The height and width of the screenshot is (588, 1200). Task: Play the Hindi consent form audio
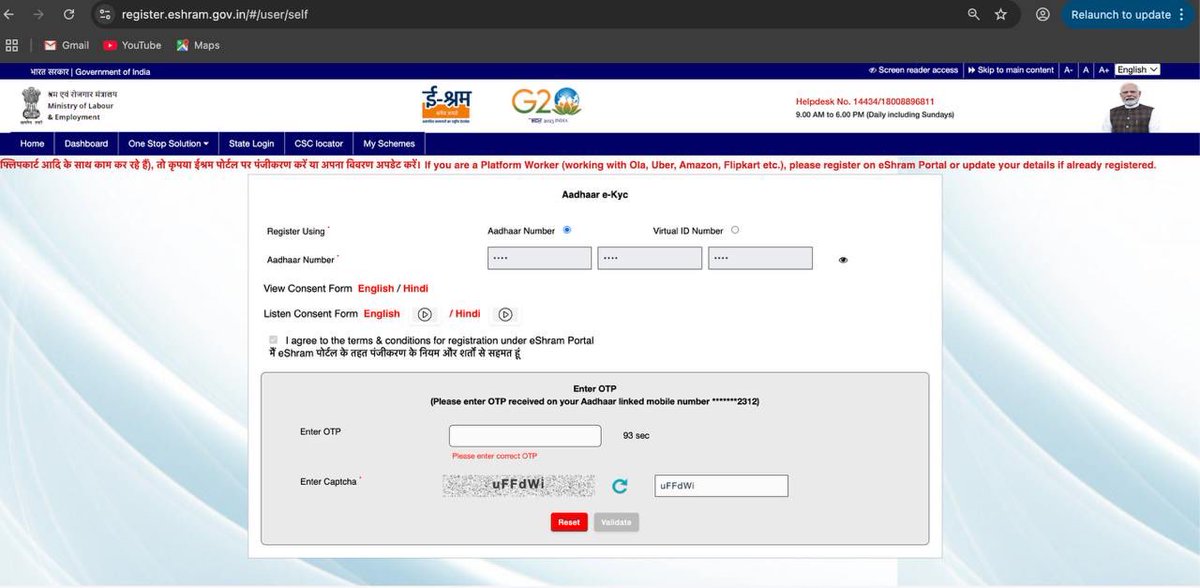pyautogui.click(x=505, y=314)
